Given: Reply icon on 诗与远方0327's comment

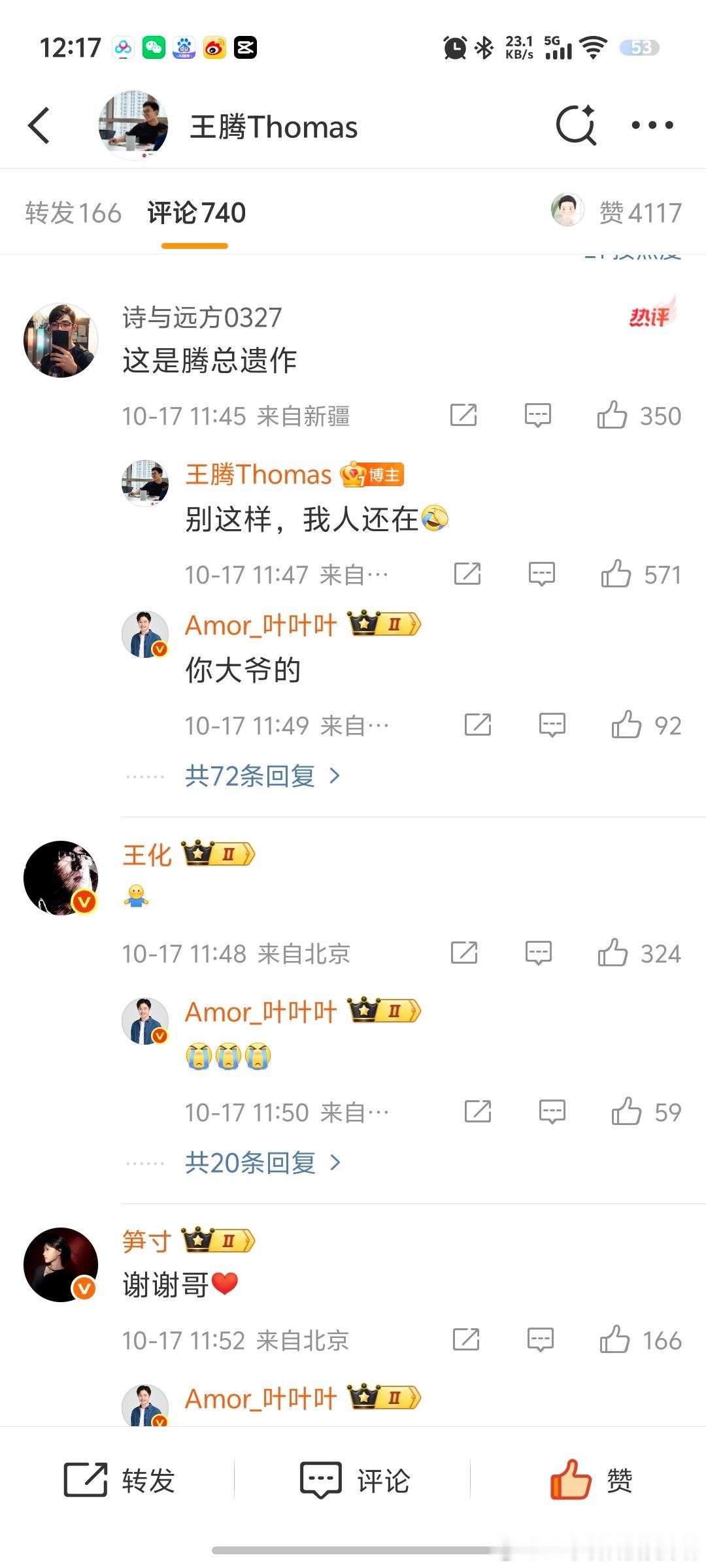Looking at the screenshot, I should click(538, 416).
